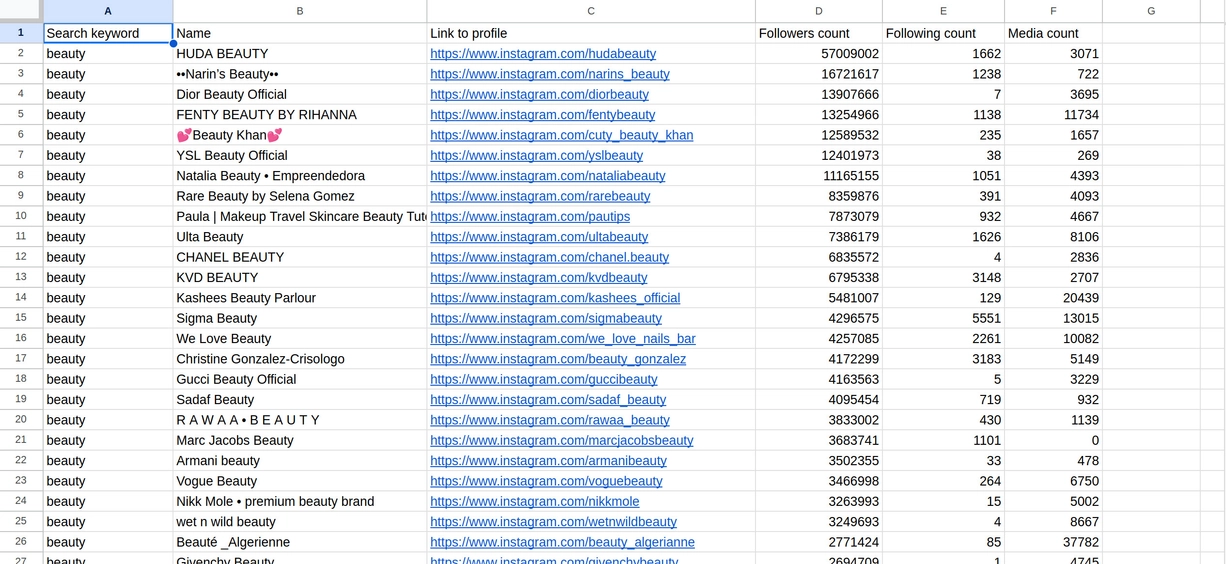Click the 'Search keyword' header cell
This screenshot has width=1226, height=564.
[108, 33]
